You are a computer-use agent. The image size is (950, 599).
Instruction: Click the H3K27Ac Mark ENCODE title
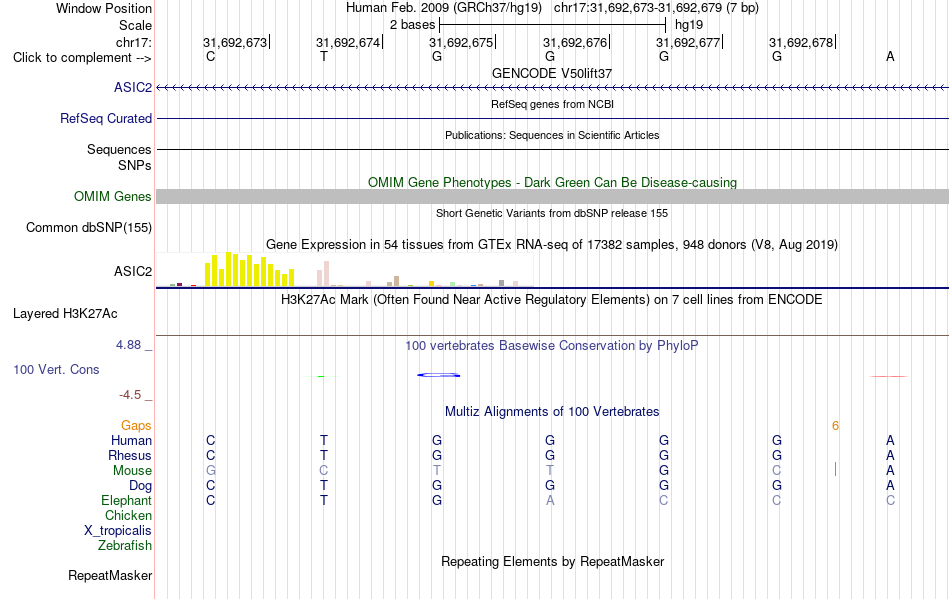click(x=552, y=300)
